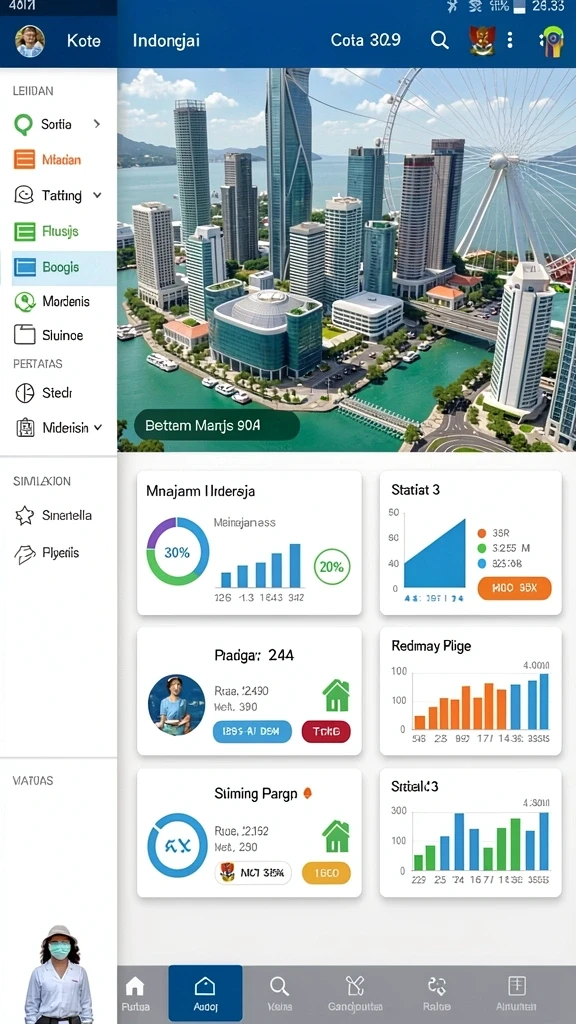Select the orange Mladan sidebar icon
This screenshot has width=576, height=1024.
coord(24,159)
